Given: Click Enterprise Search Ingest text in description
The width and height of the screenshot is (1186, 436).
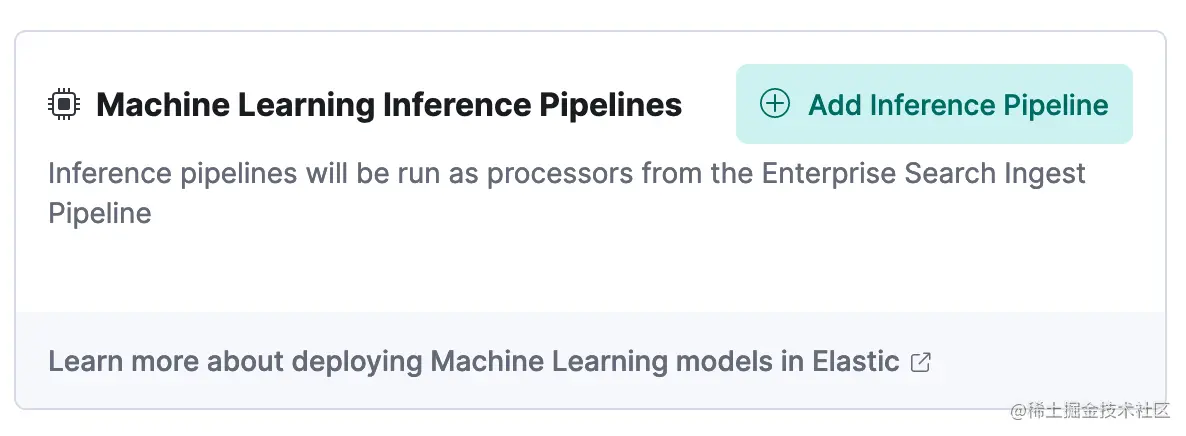Looking at the screenshot, I should click(924, 174).
